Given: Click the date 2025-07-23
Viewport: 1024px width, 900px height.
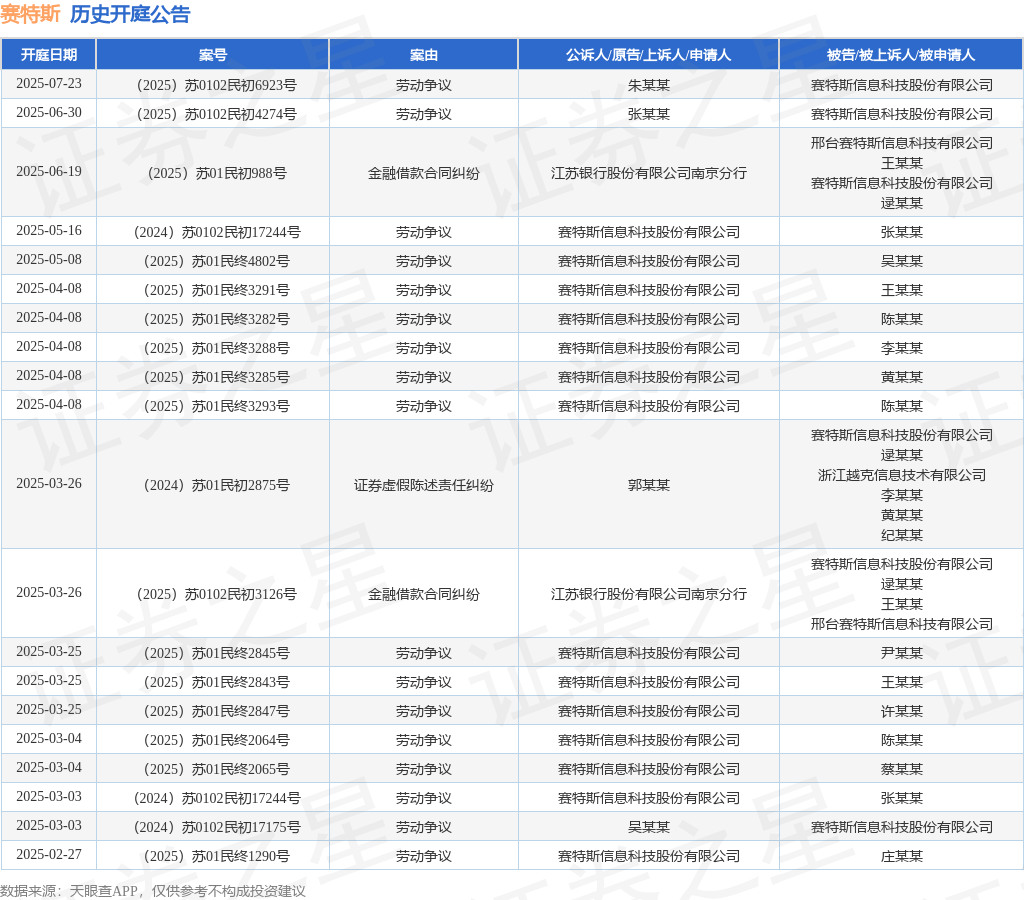Looking at the screenshot, I should 49,84.
